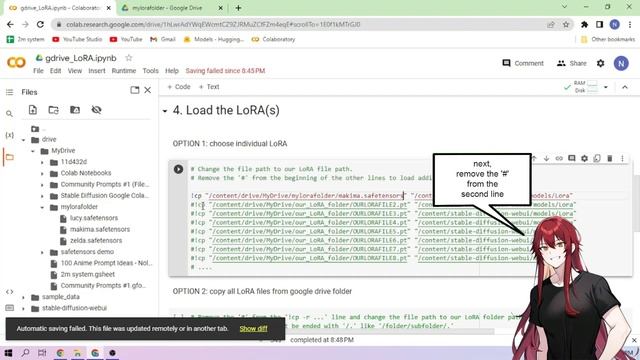Open Colab settings gear icon
Viewport: 640px width, 360px height.
point(600,63)
